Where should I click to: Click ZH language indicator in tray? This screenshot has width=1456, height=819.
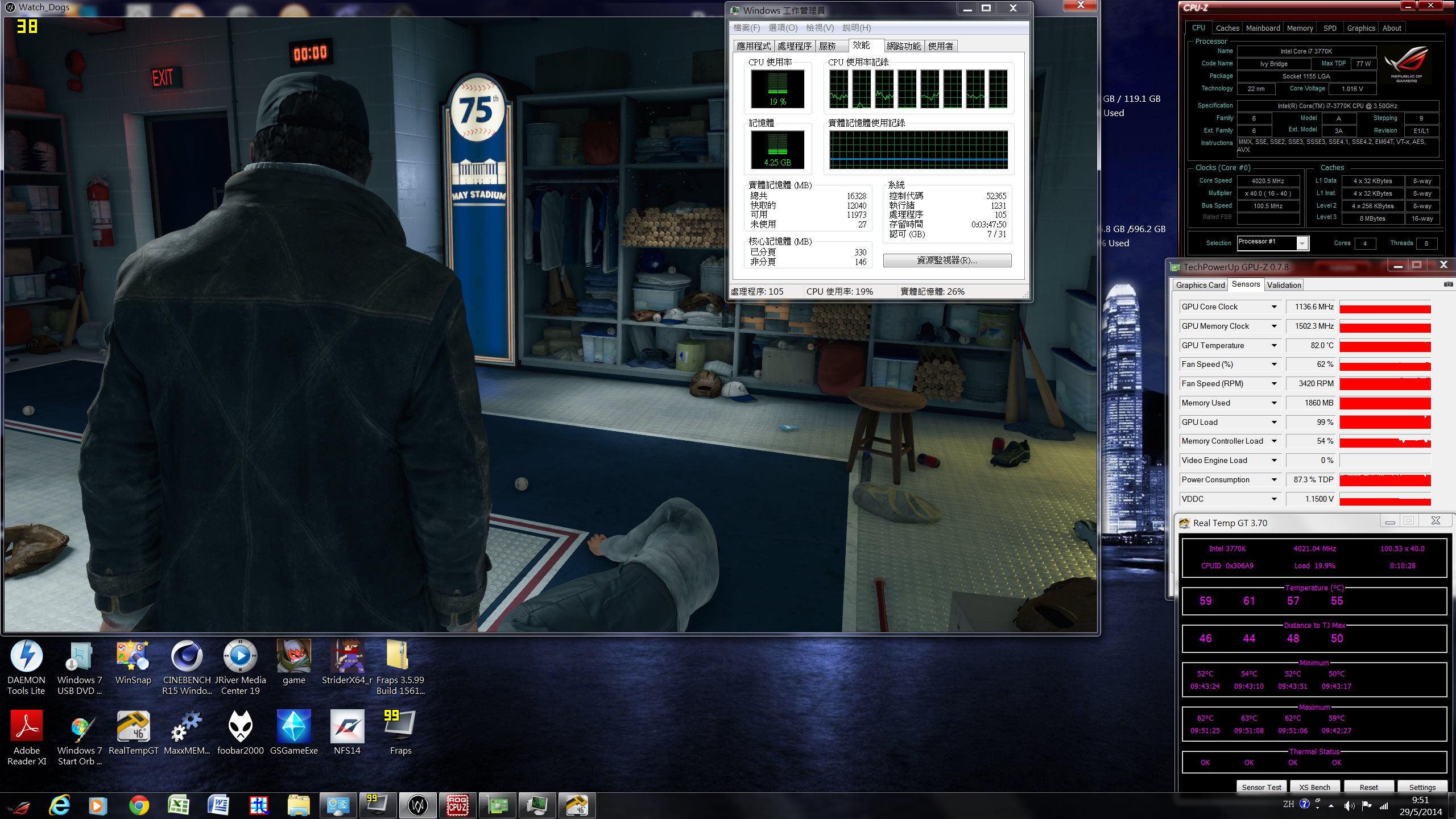click(x=1288, y=804)
